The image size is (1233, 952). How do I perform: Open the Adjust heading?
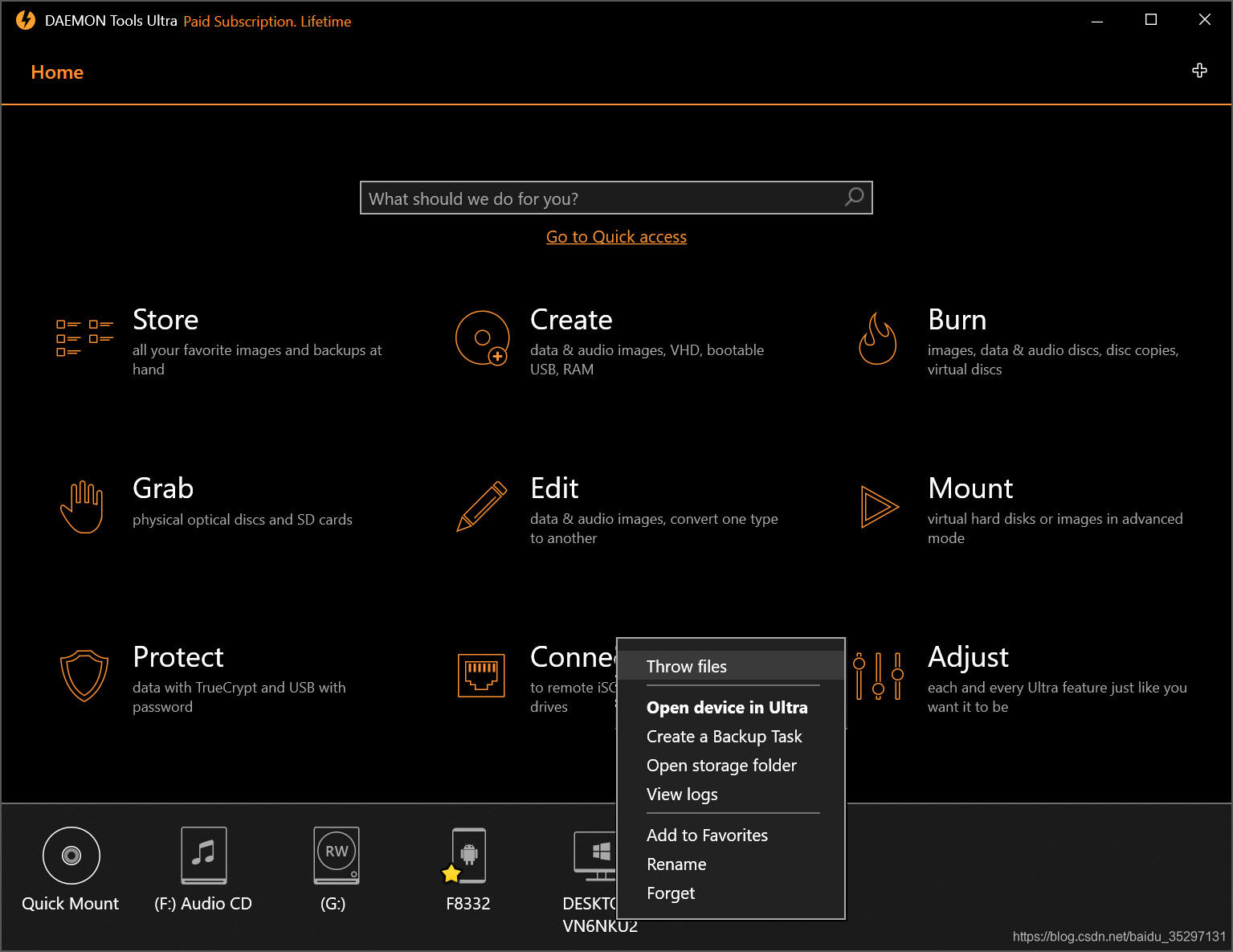(x=968, y=657)
